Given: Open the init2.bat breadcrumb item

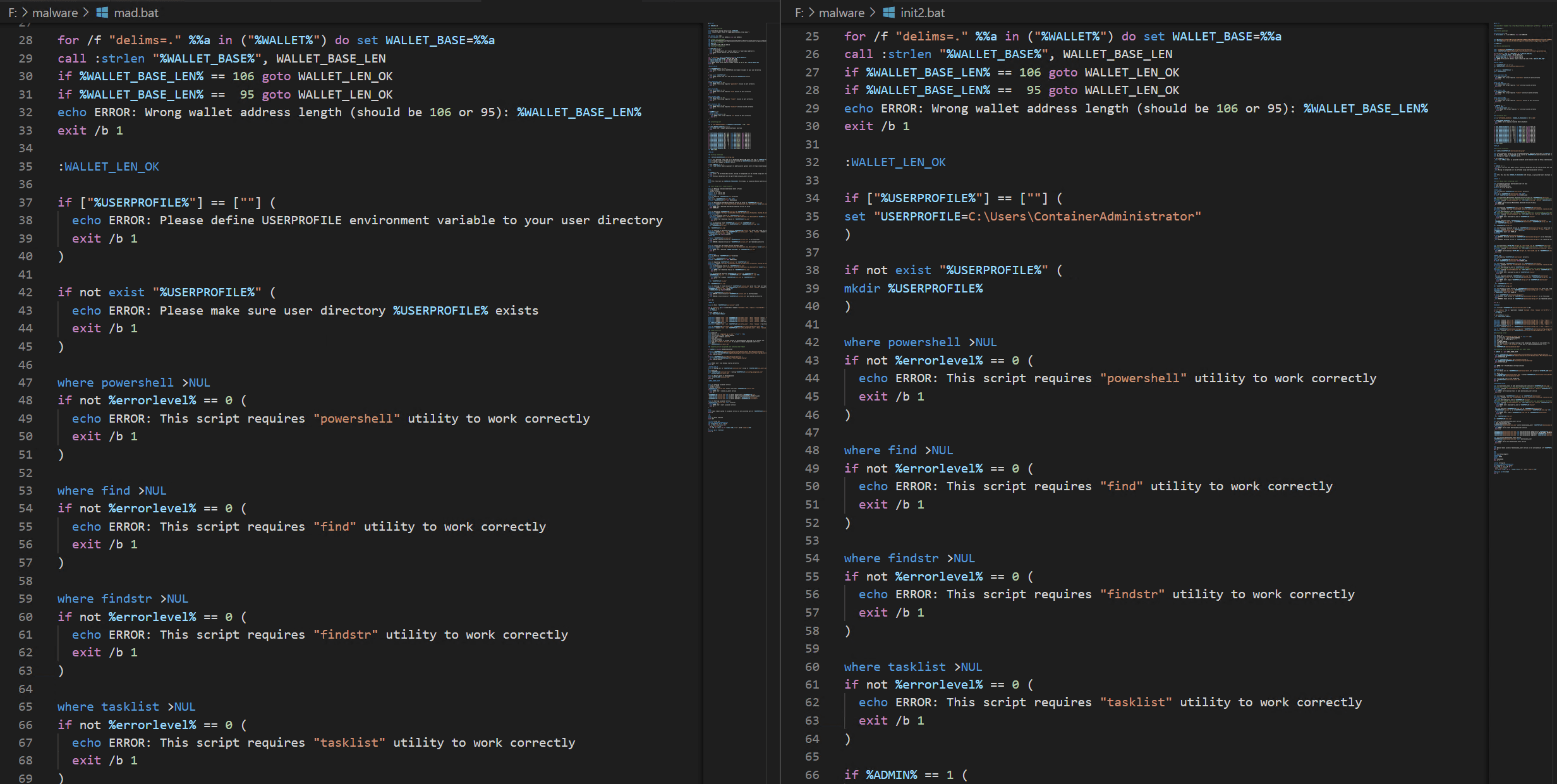Looking at the screenshot, I should point(922,13).
